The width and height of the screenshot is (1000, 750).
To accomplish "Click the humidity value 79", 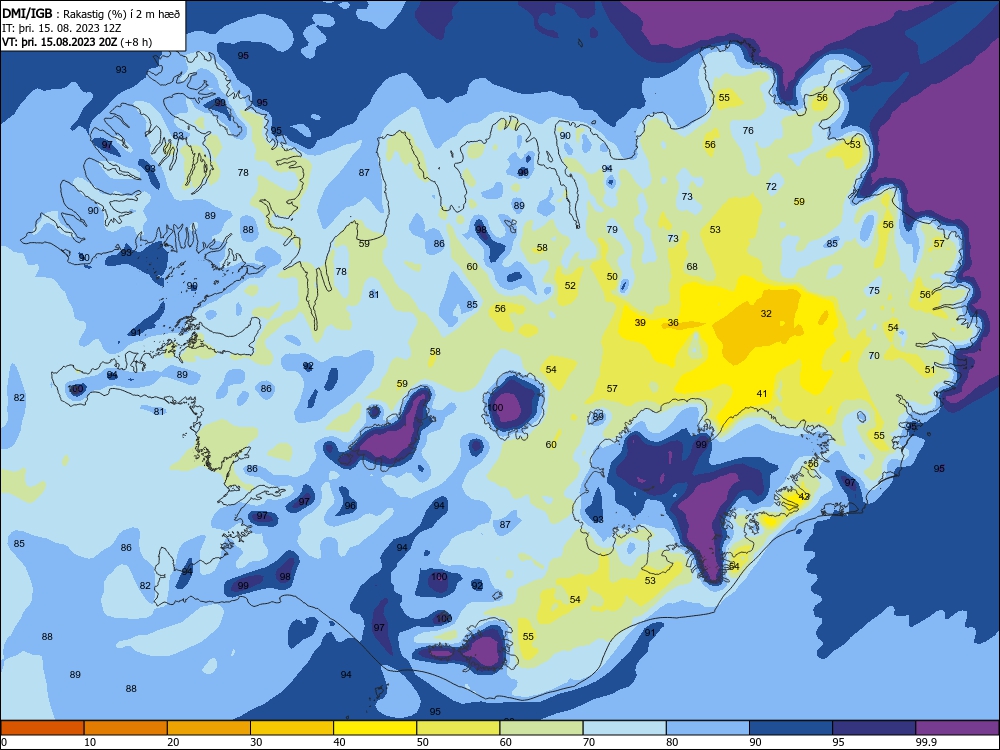I will [x=612, y=229].
